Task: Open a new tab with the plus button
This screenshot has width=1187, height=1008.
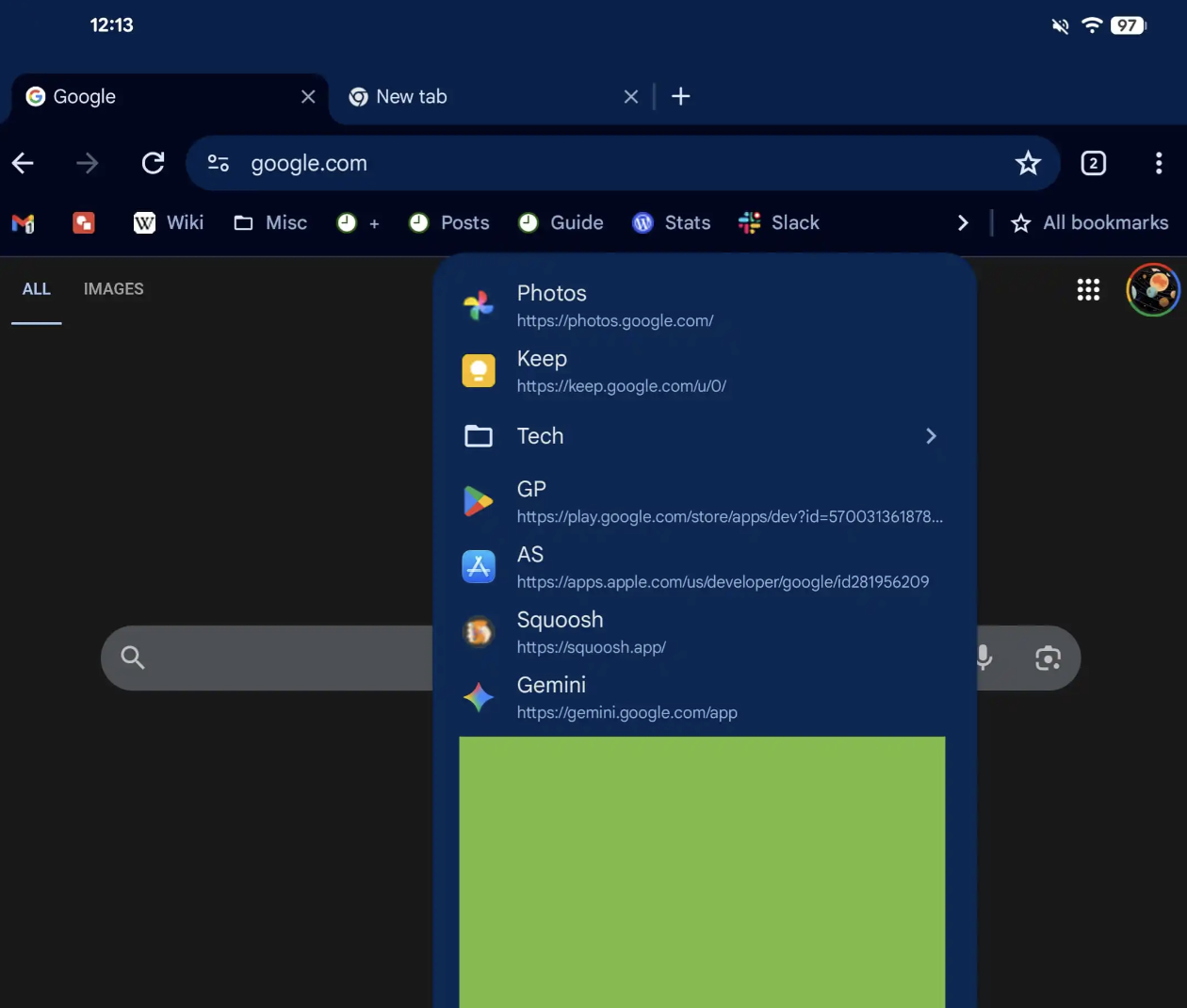Action: click(x=681, y=96)
